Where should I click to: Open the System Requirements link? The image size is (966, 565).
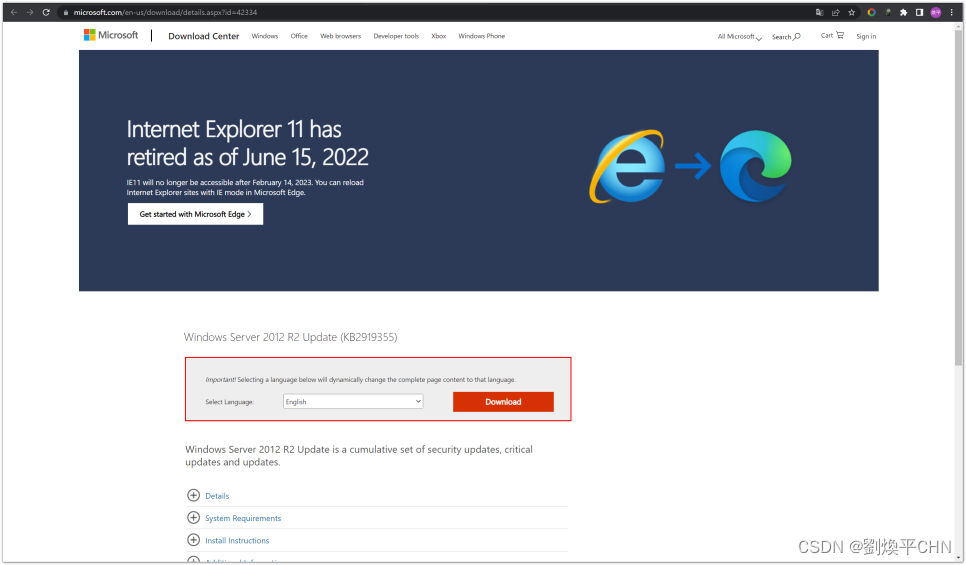coord(243,518)
